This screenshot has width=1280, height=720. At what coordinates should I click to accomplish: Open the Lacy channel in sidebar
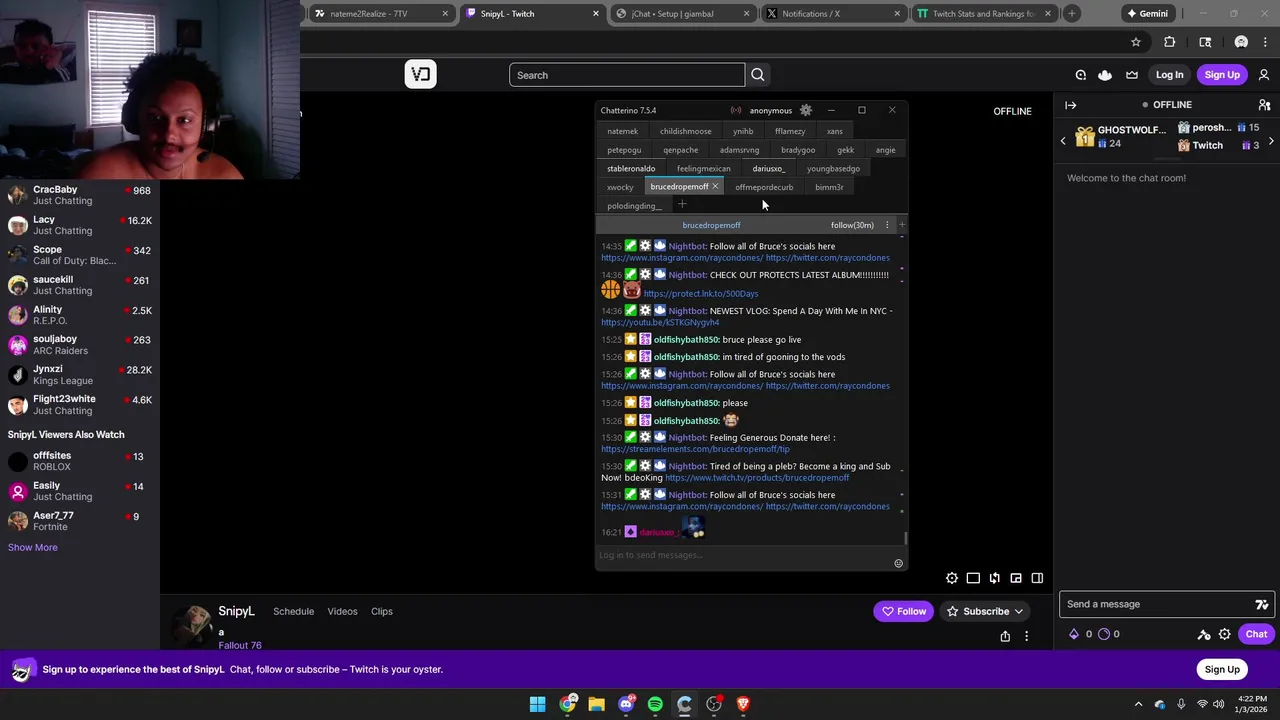coord(80,225)
